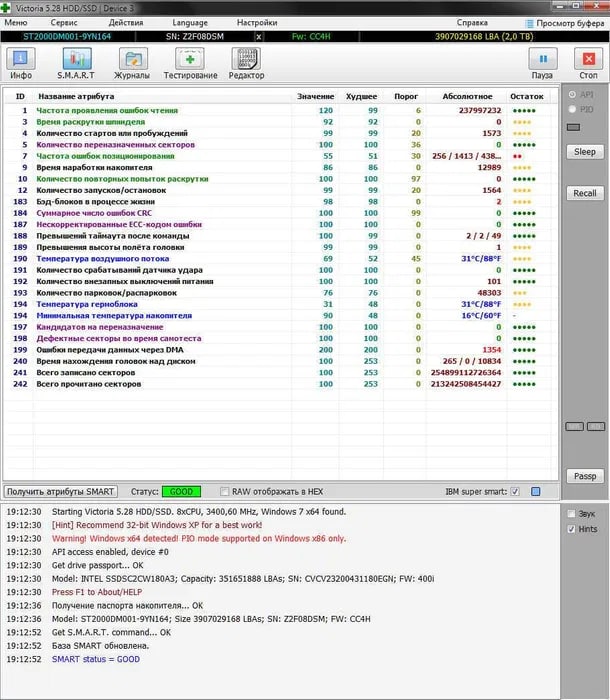Open the Справка menu
The image size is (610, 700).
coord(472,22)
